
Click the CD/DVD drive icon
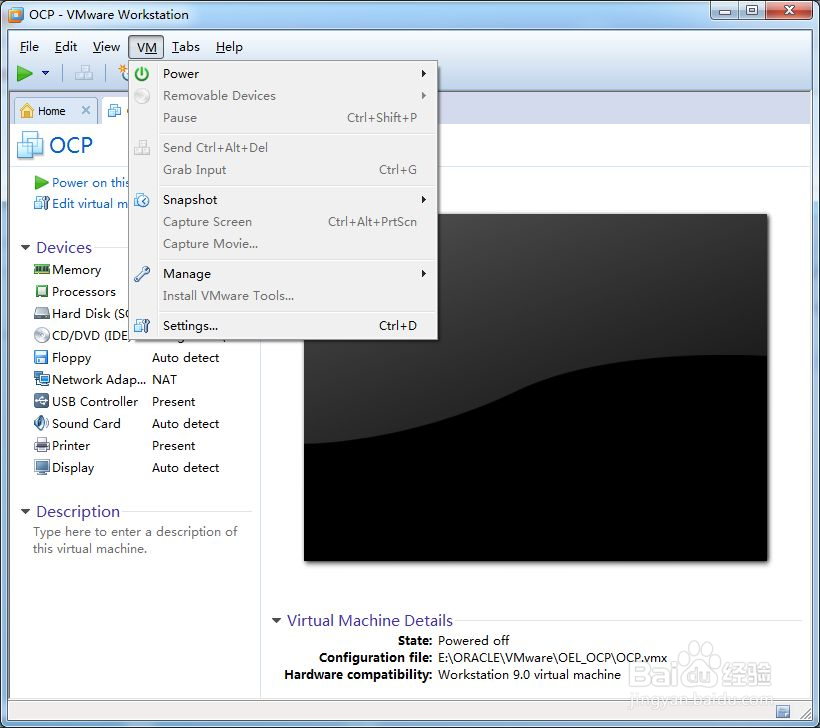(41, 335)
